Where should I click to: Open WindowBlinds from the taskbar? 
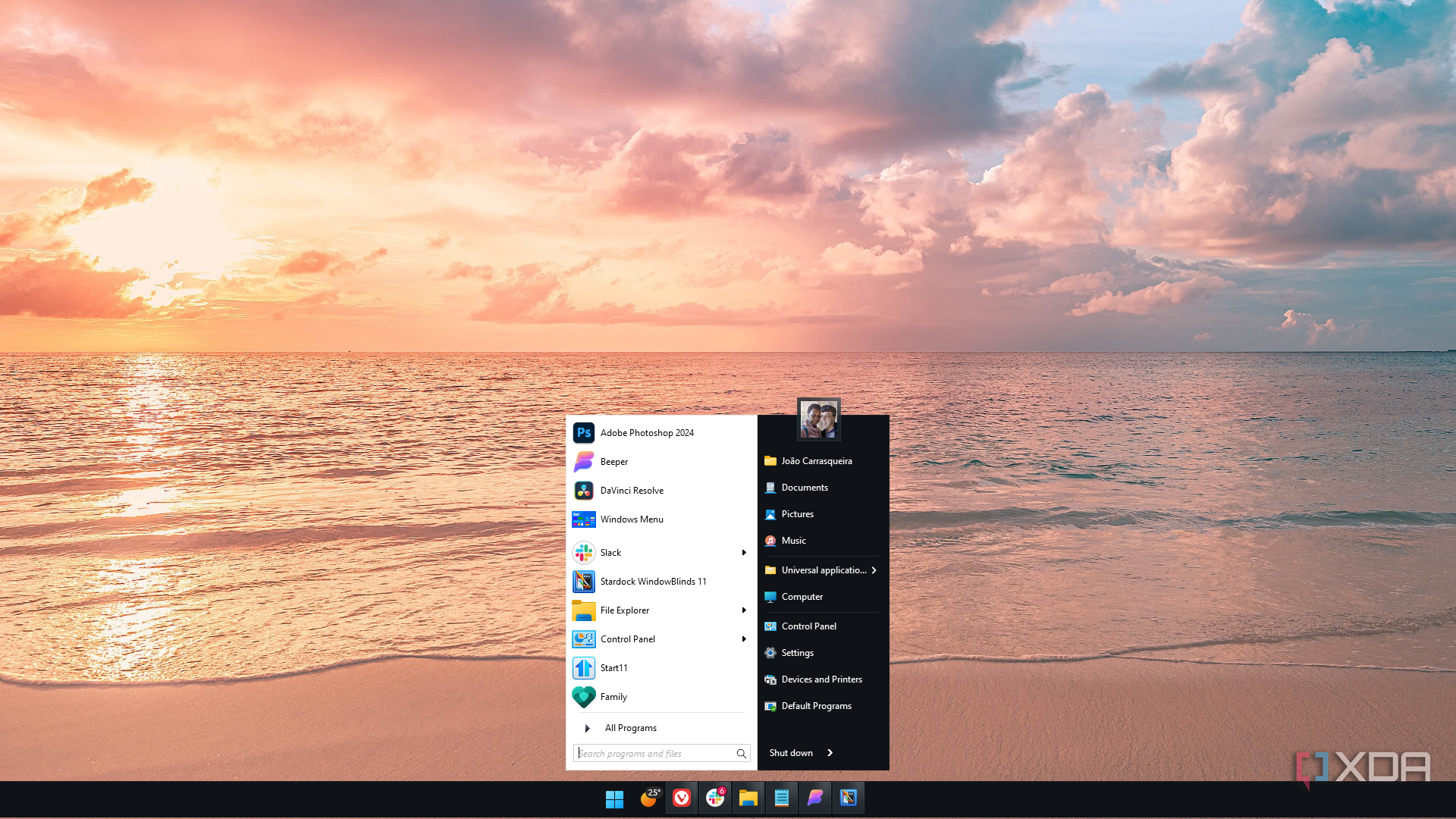pyautogui.click(x=848, y=798)
